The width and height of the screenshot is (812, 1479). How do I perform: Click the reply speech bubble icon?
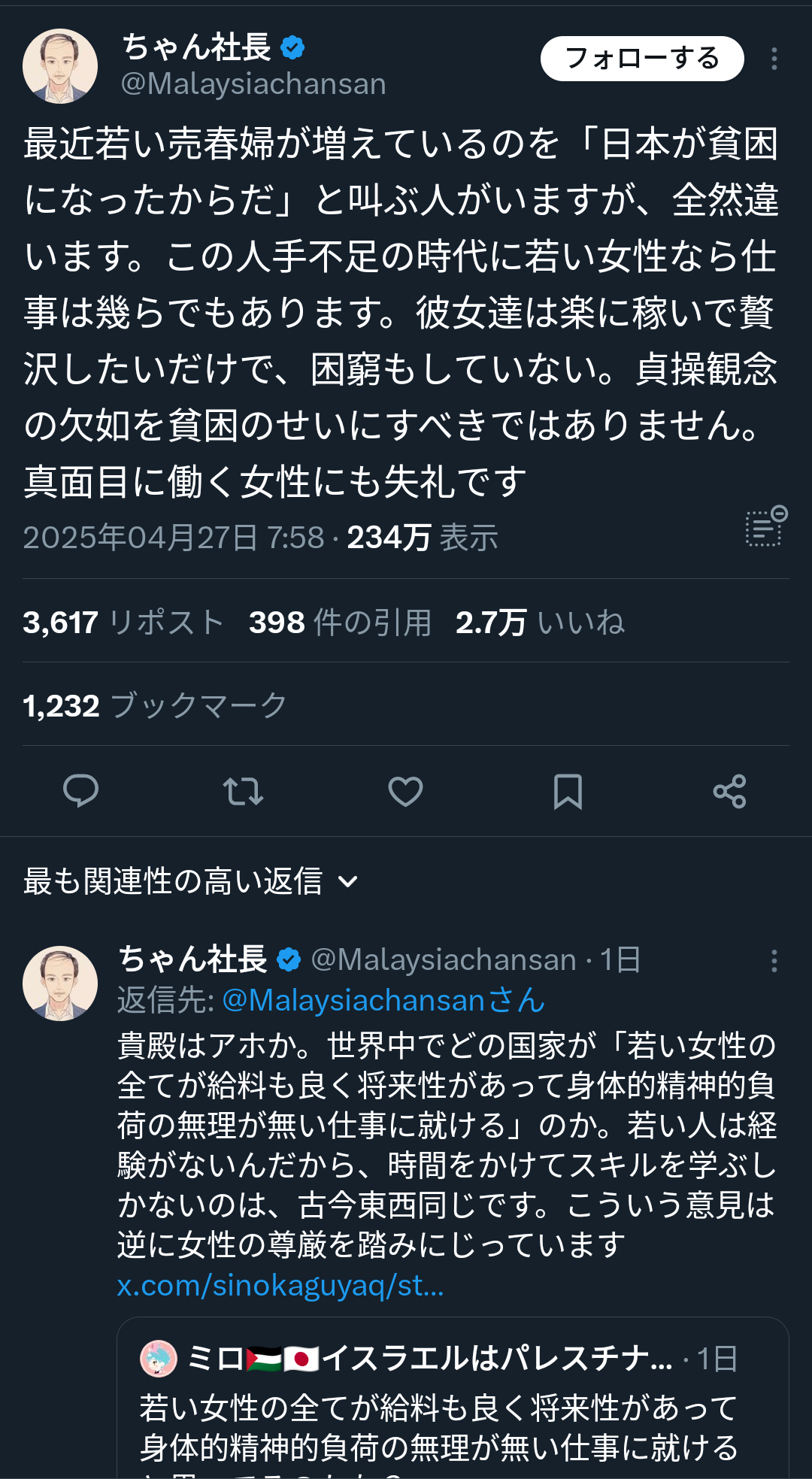(81, 791)
